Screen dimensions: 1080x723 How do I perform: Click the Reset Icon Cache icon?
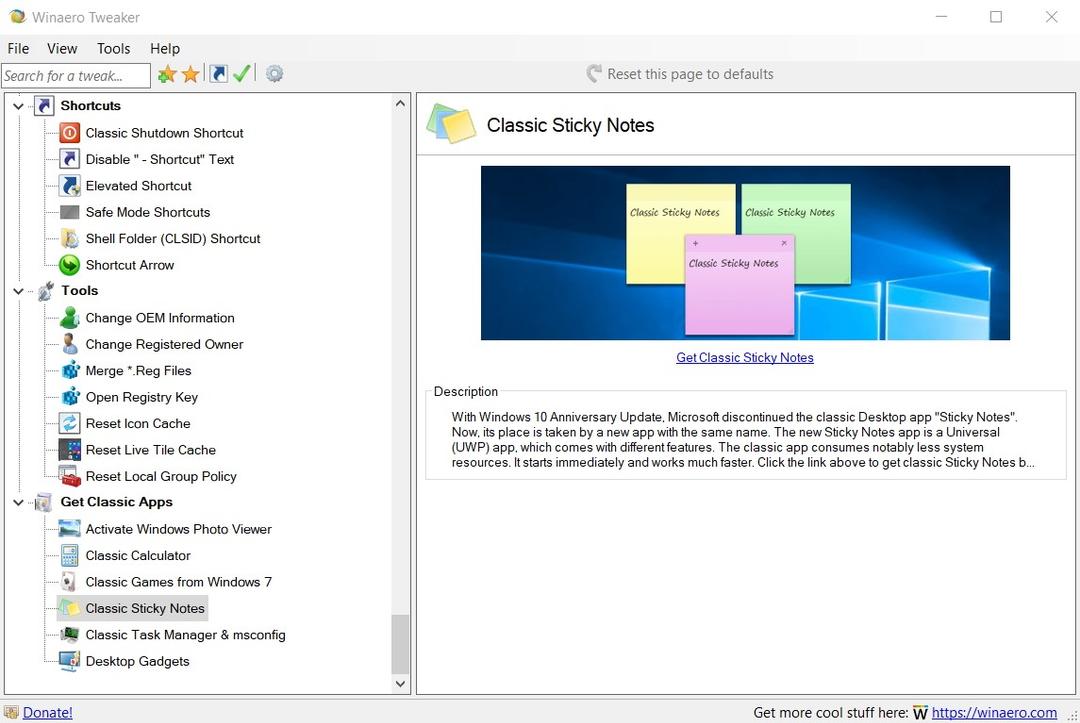(x=69, y=424)
